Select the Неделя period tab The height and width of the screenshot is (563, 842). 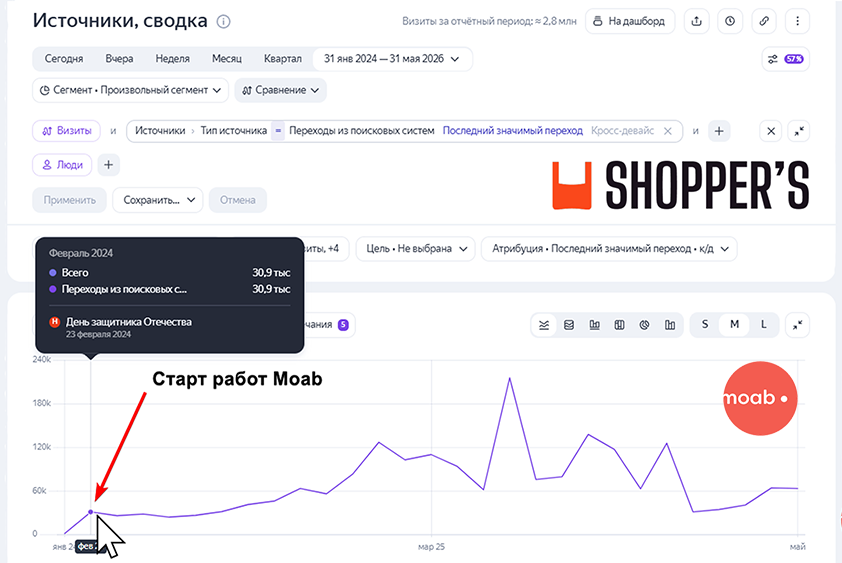(x=172, y=59)
